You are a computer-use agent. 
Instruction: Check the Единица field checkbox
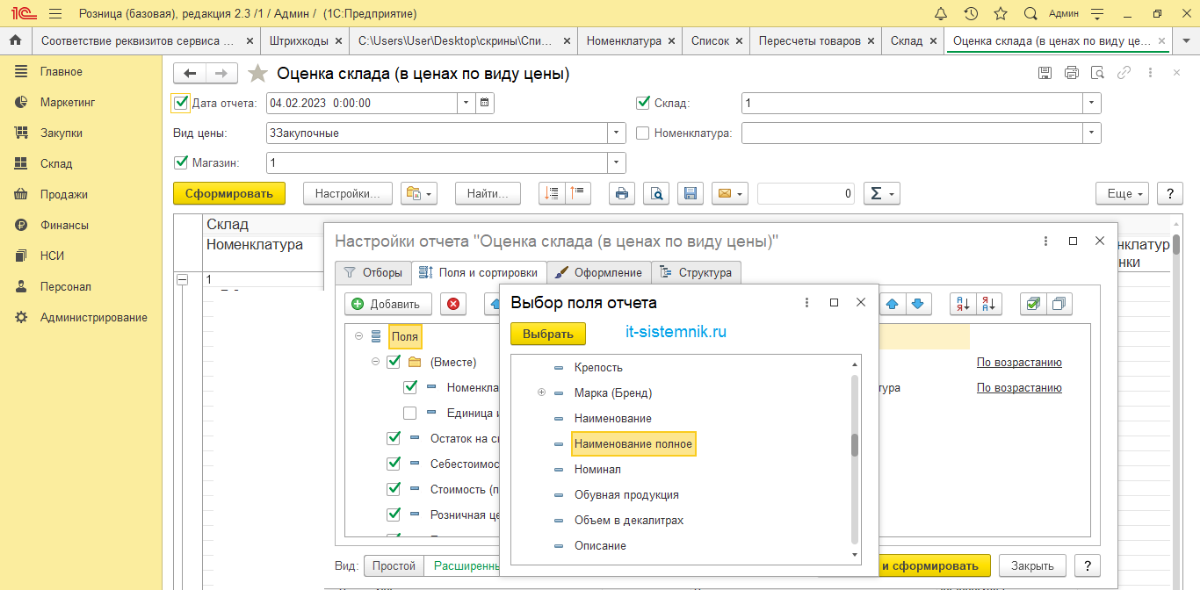coord(410,412)
